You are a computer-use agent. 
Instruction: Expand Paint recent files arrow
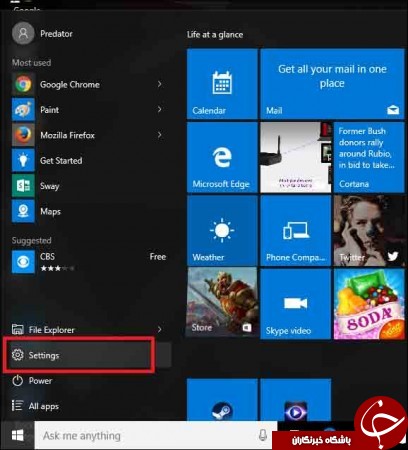[160, 109]
